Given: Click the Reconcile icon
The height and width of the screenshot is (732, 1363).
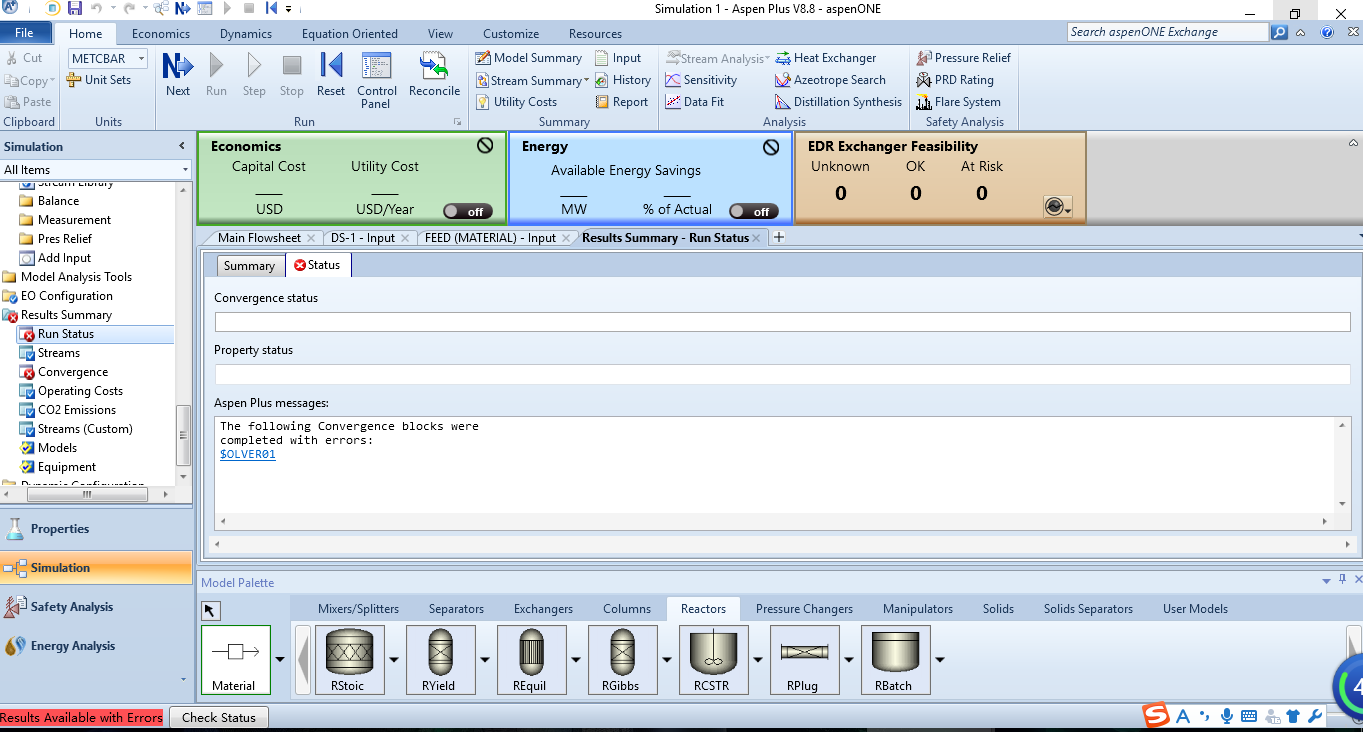Looking at the screenshot, I should (434, 75).
